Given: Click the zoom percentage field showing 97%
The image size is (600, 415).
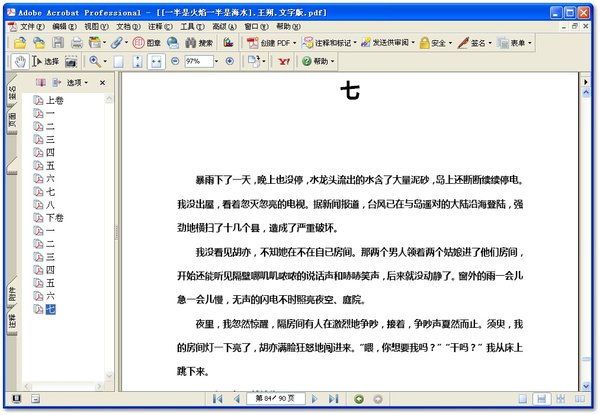Looking at the screenshot, I should pos(199,61).
